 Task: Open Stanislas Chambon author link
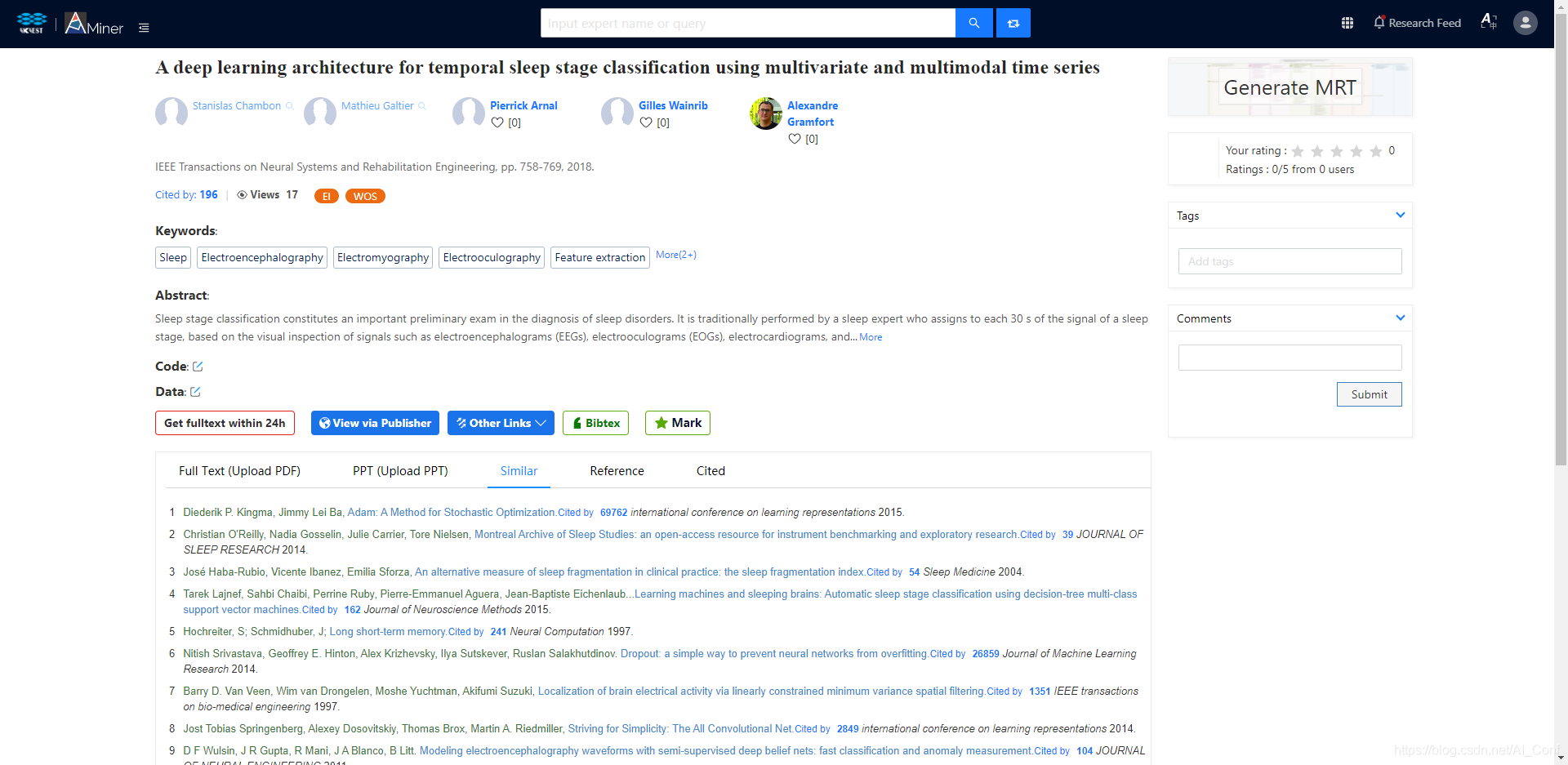[x=237, y=106]
